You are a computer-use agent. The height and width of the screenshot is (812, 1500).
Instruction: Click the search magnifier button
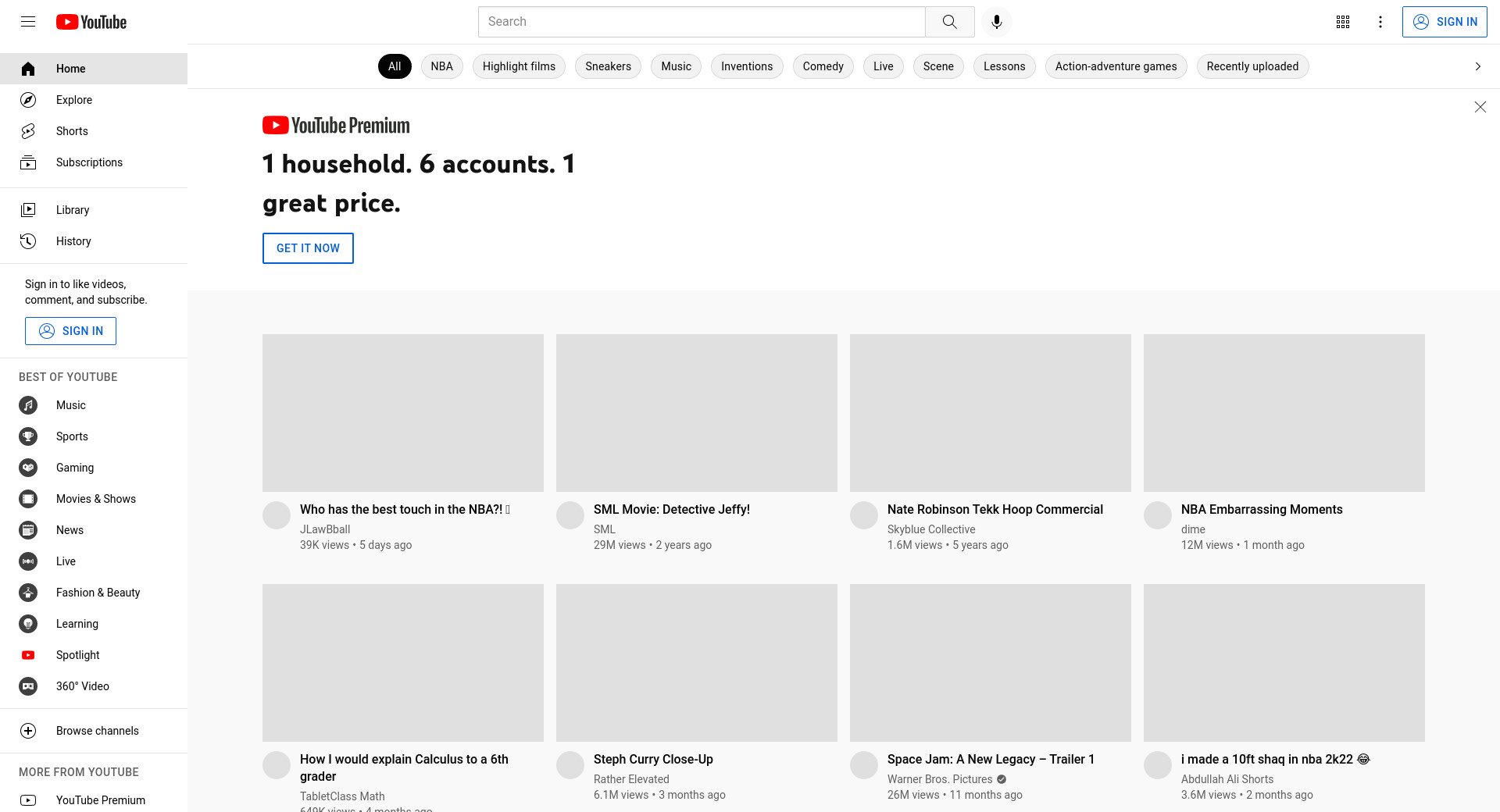coord(949,22)
